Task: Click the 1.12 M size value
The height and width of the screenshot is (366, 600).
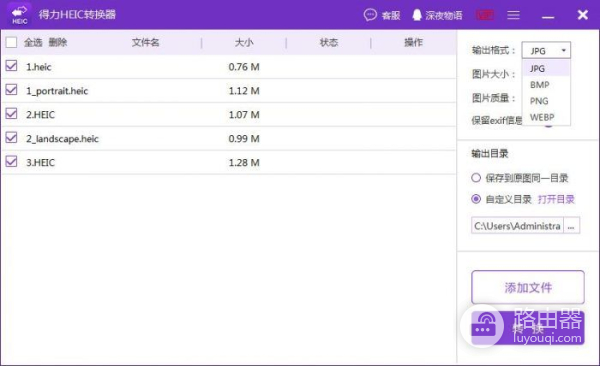Action: click(x=244, y=91)
